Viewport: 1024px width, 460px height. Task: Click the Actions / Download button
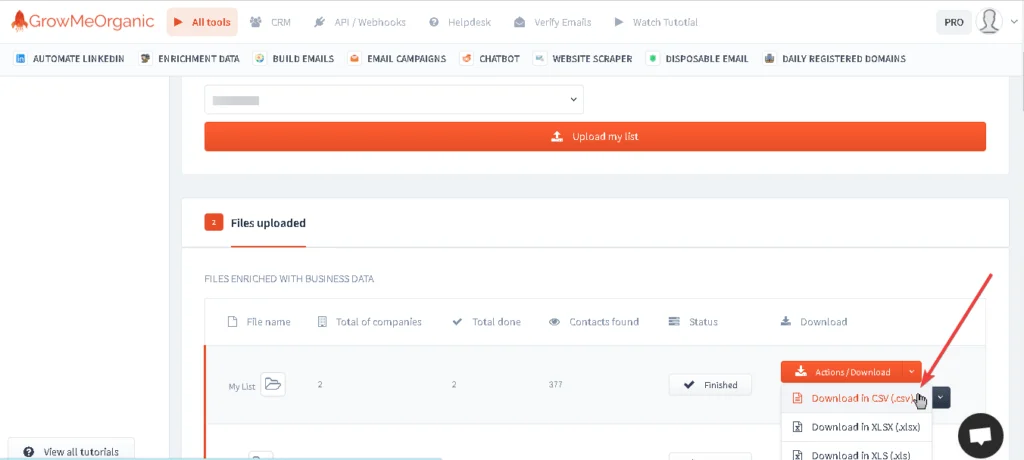[x=842, y=372]
